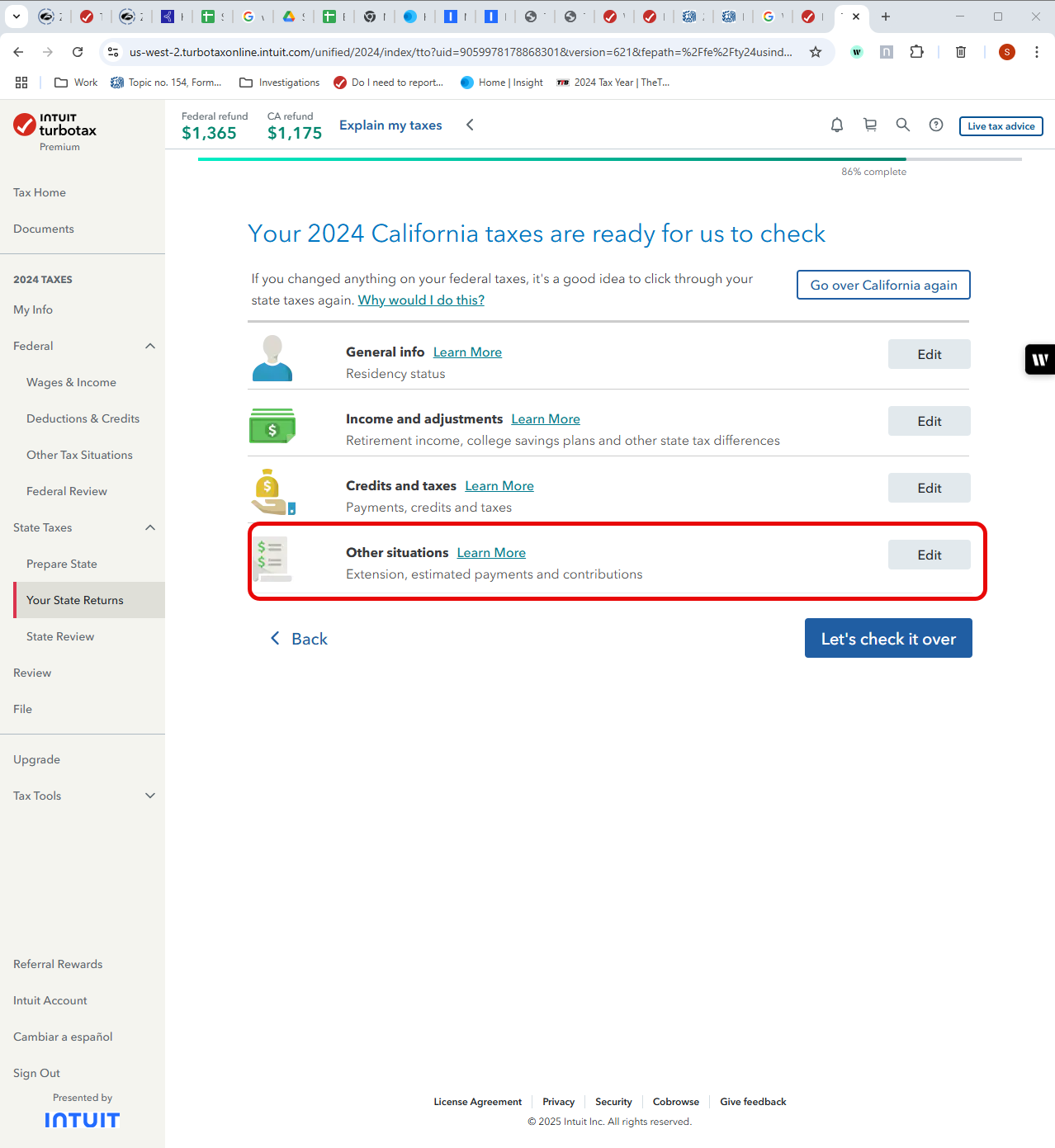Select Prepare State in sidebar
Viewport: 1055px width, 1148px height.
(62, 564)
